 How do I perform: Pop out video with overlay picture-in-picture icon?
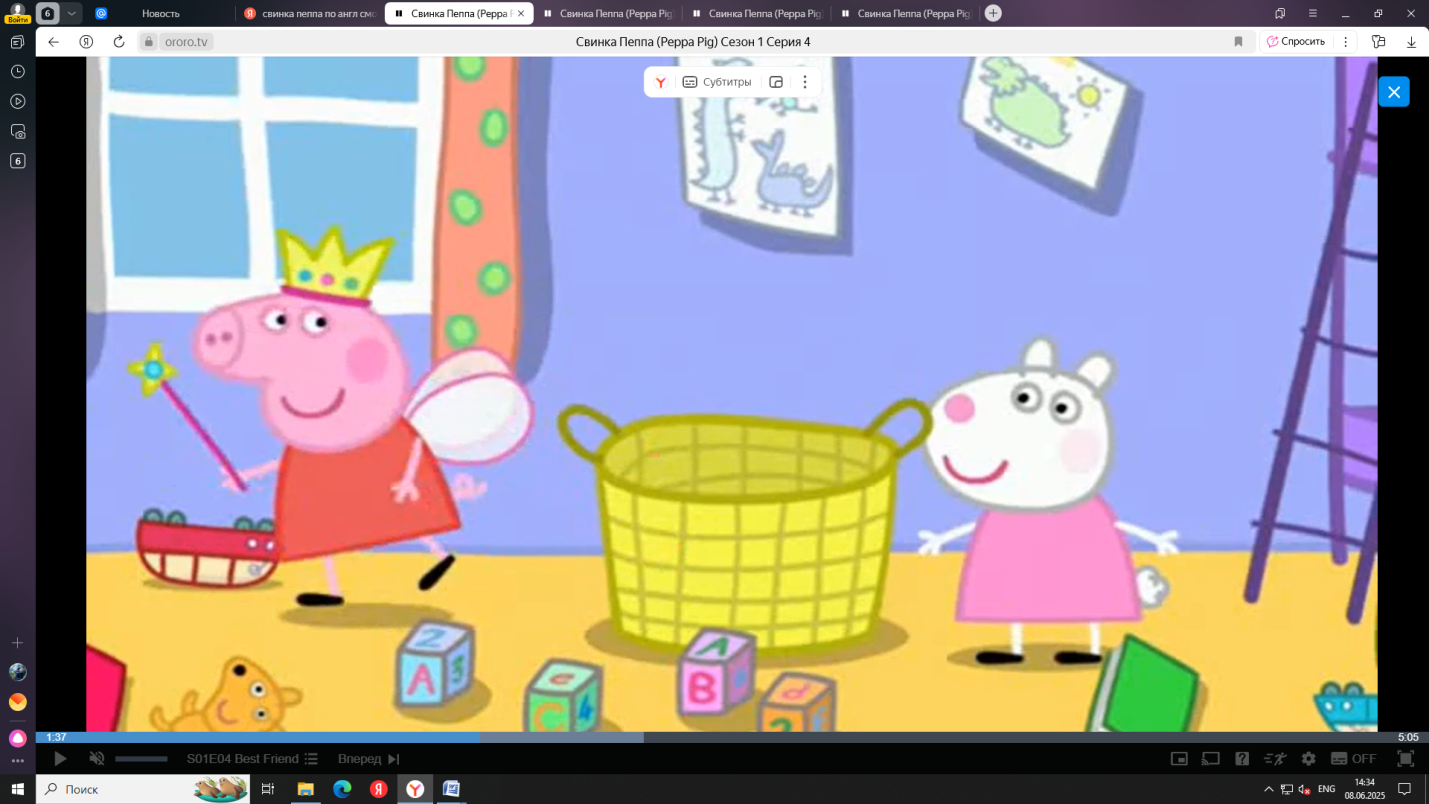click(x=776, y=82)
